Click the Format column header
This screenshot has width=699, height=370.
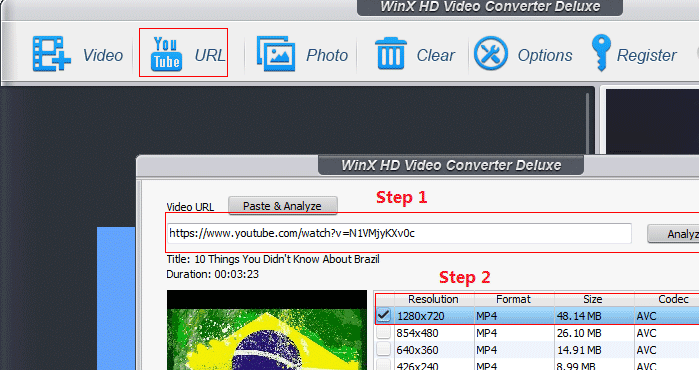click(514, 299)
